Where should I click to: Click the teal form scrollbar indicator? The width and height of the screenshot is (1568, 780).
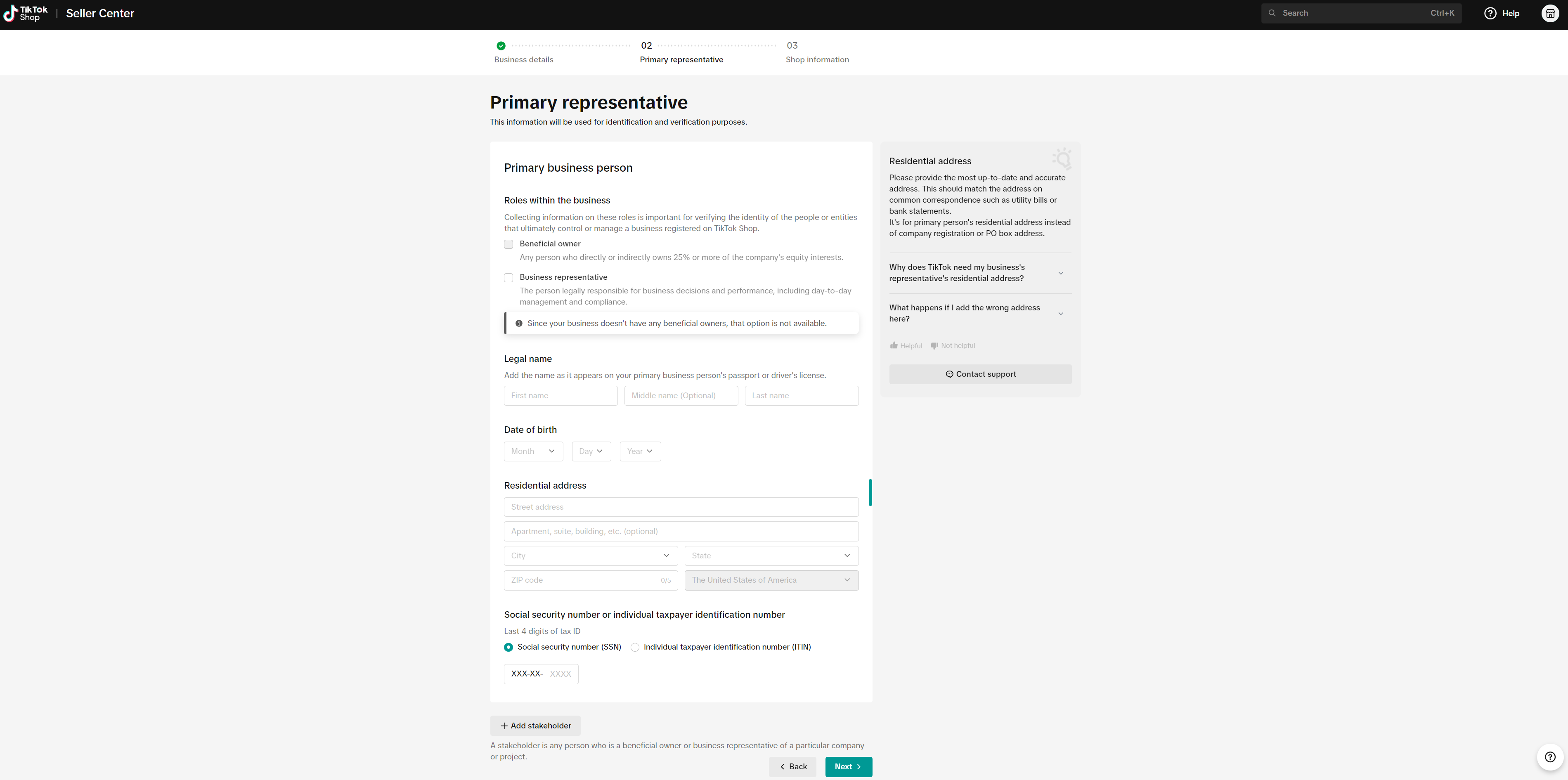tap(870, 492)
